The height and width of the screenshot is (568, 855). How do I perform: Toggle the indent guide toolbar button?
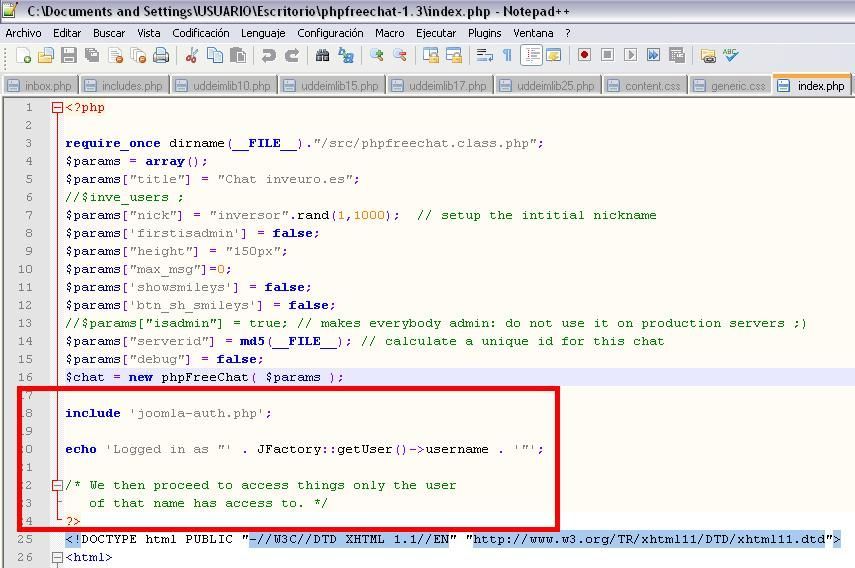coord(531,55)
